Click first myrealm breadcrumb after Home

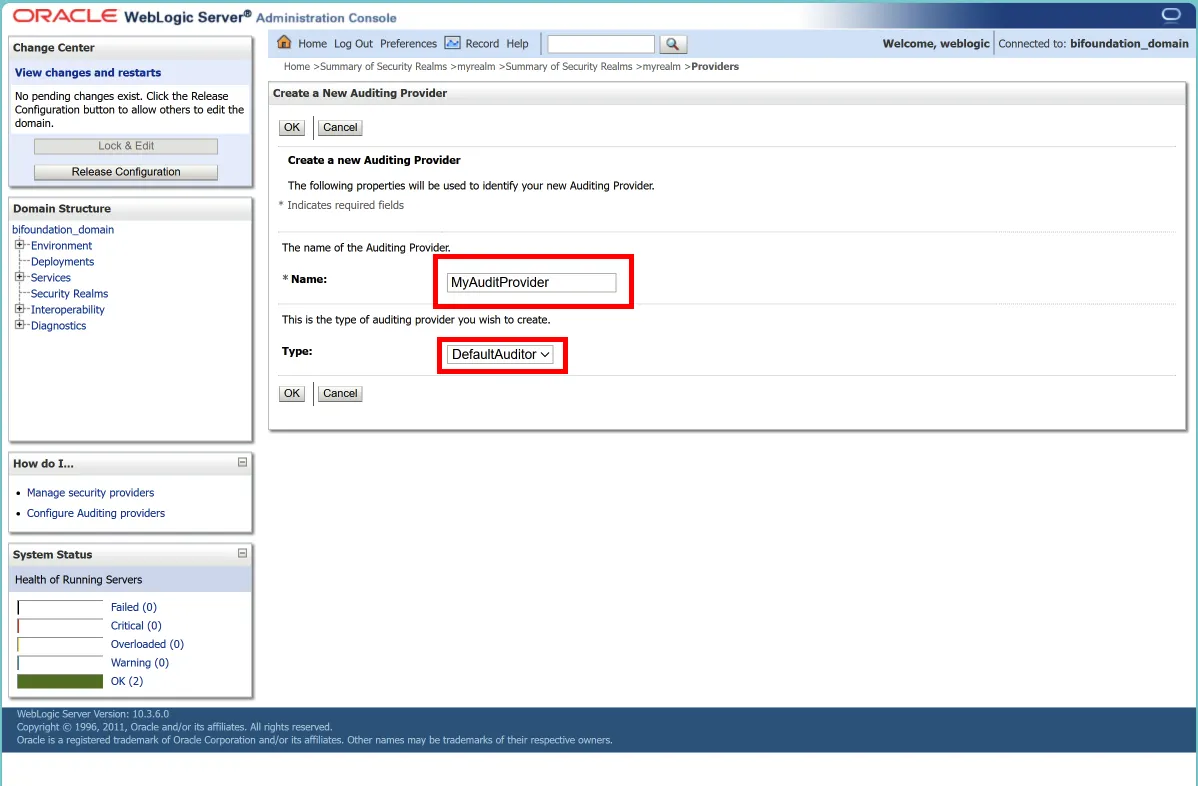coord(476,66)
